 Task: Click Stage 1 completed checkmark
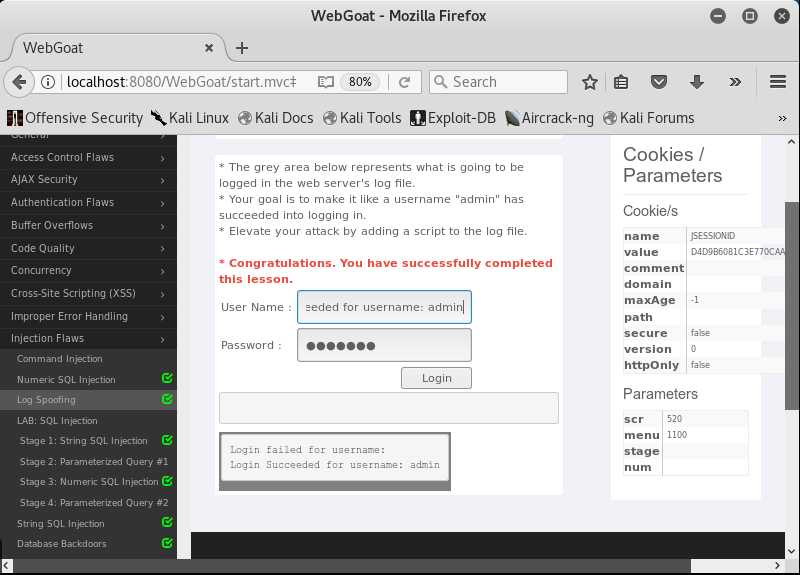click(x=167, y=440)
